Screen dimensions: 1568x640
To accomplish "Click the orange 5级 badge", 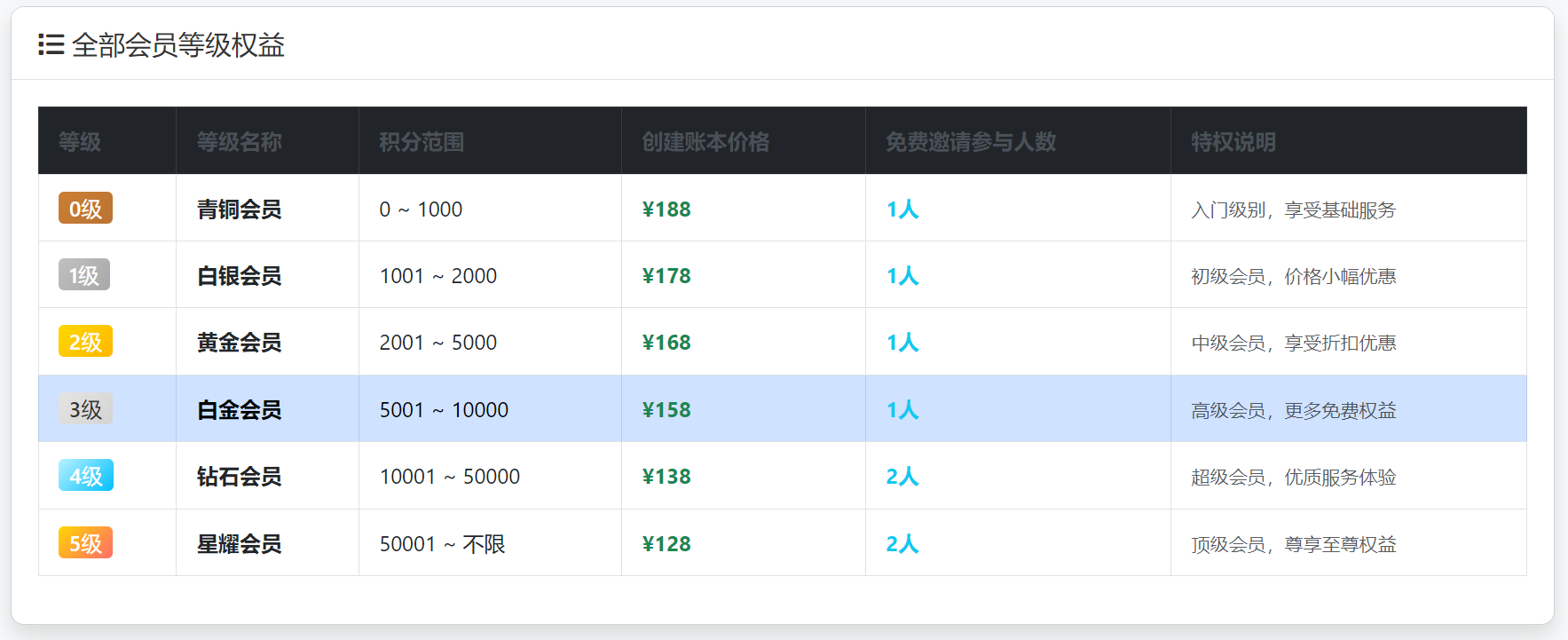I will (x=85, y=542).
